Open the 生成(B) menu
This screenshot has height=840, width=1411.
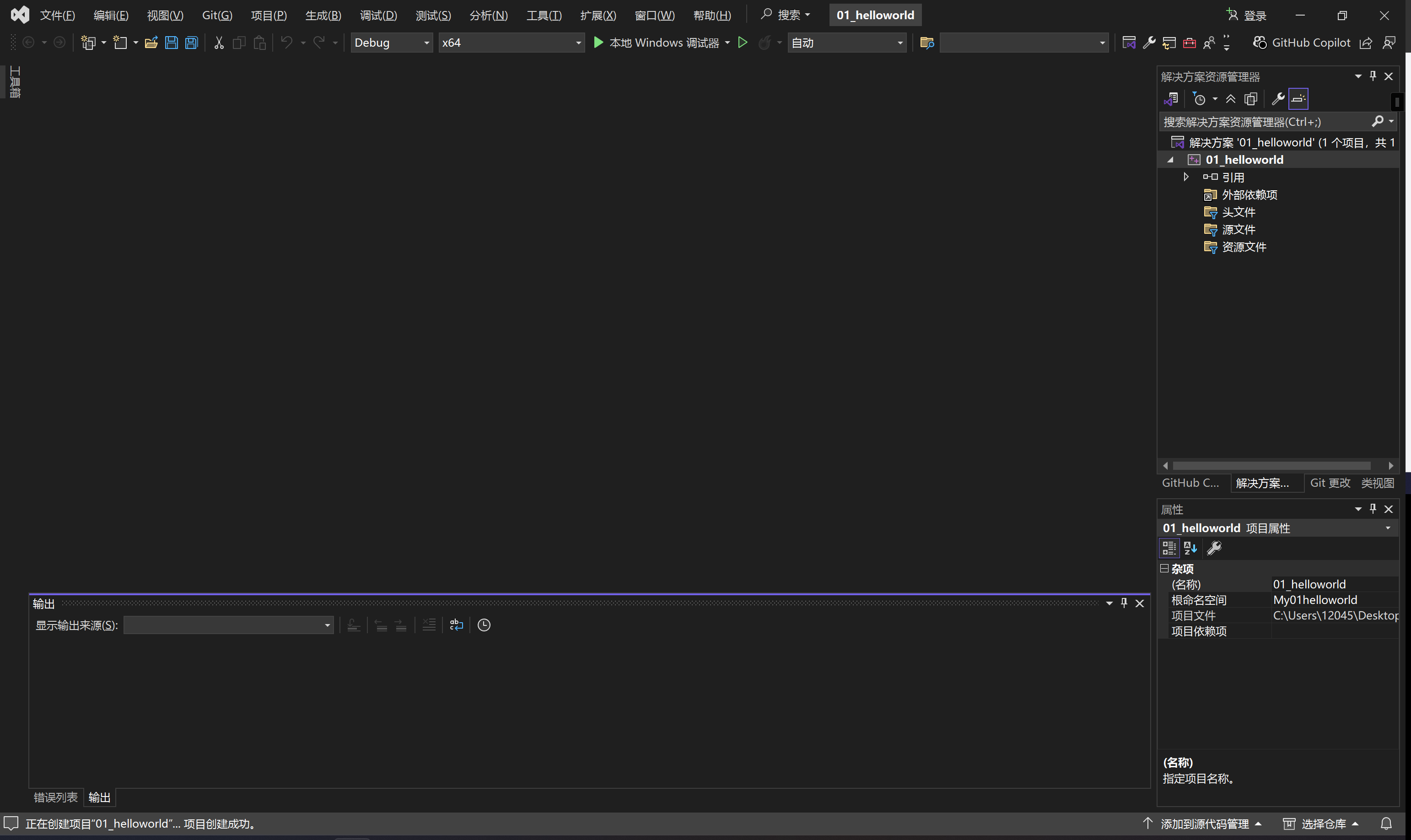323,15
